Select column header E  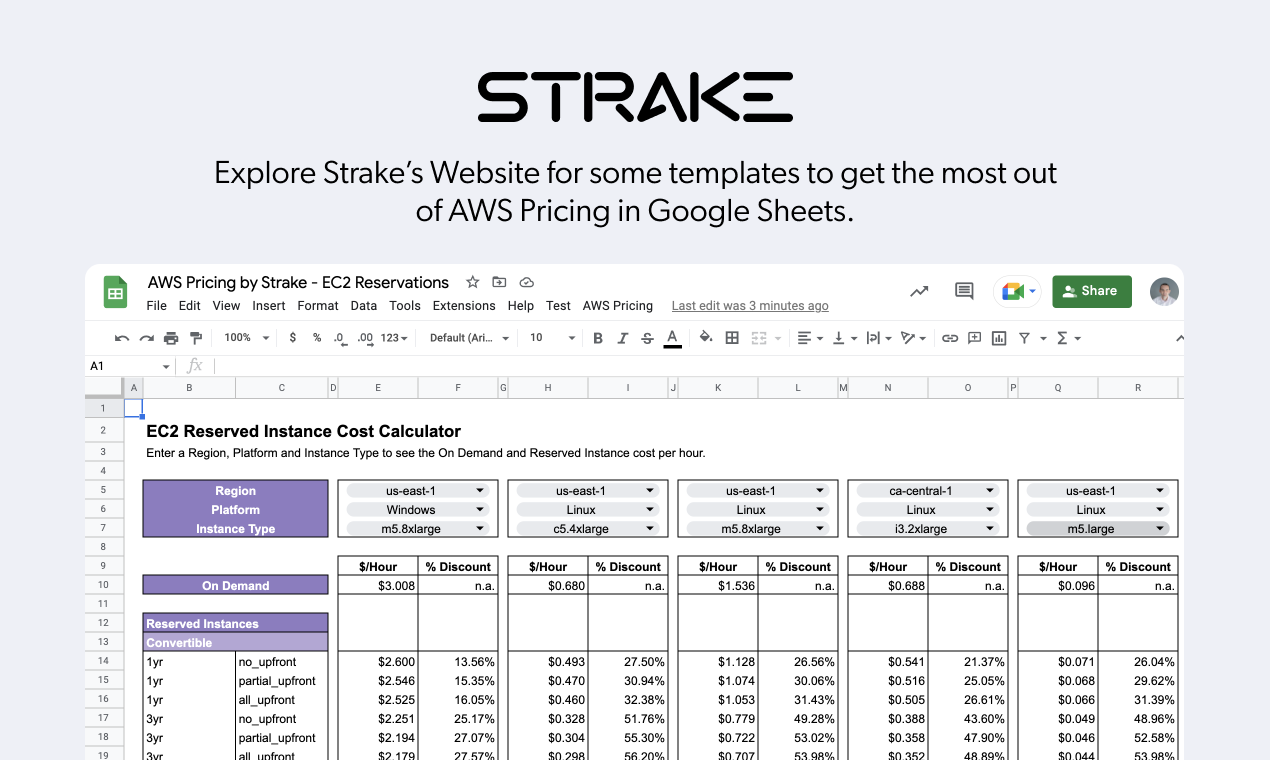pyautogui.click(x=377, y=388)
